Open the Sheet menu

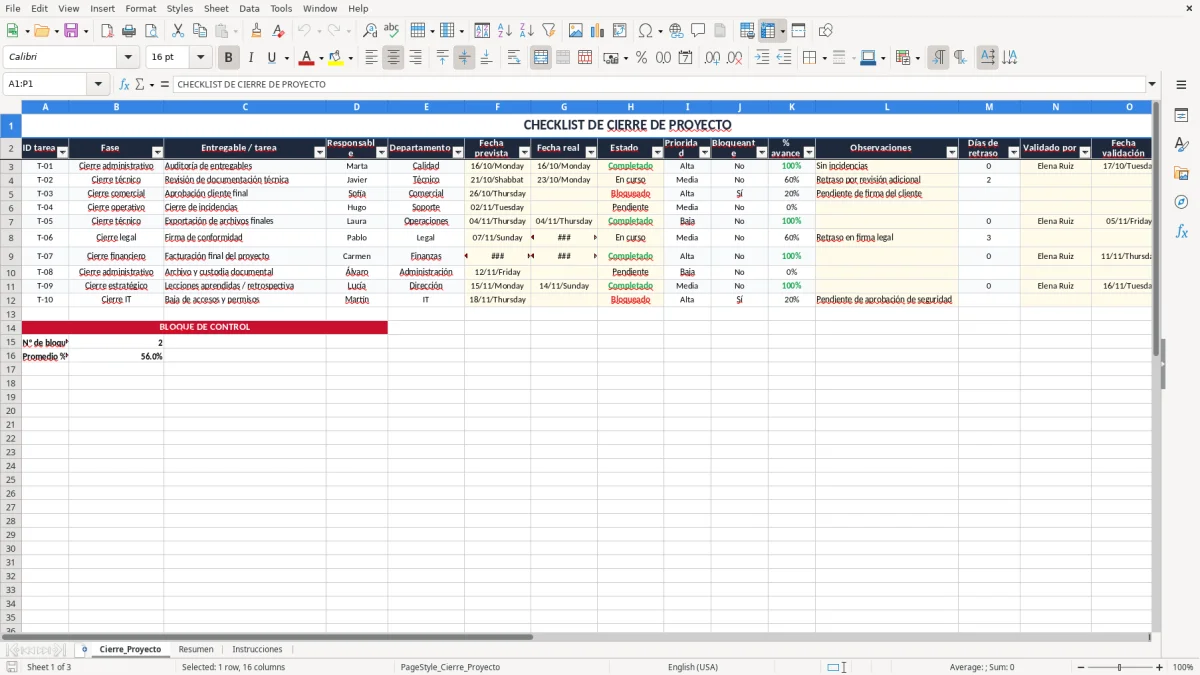tap(216, 8)
